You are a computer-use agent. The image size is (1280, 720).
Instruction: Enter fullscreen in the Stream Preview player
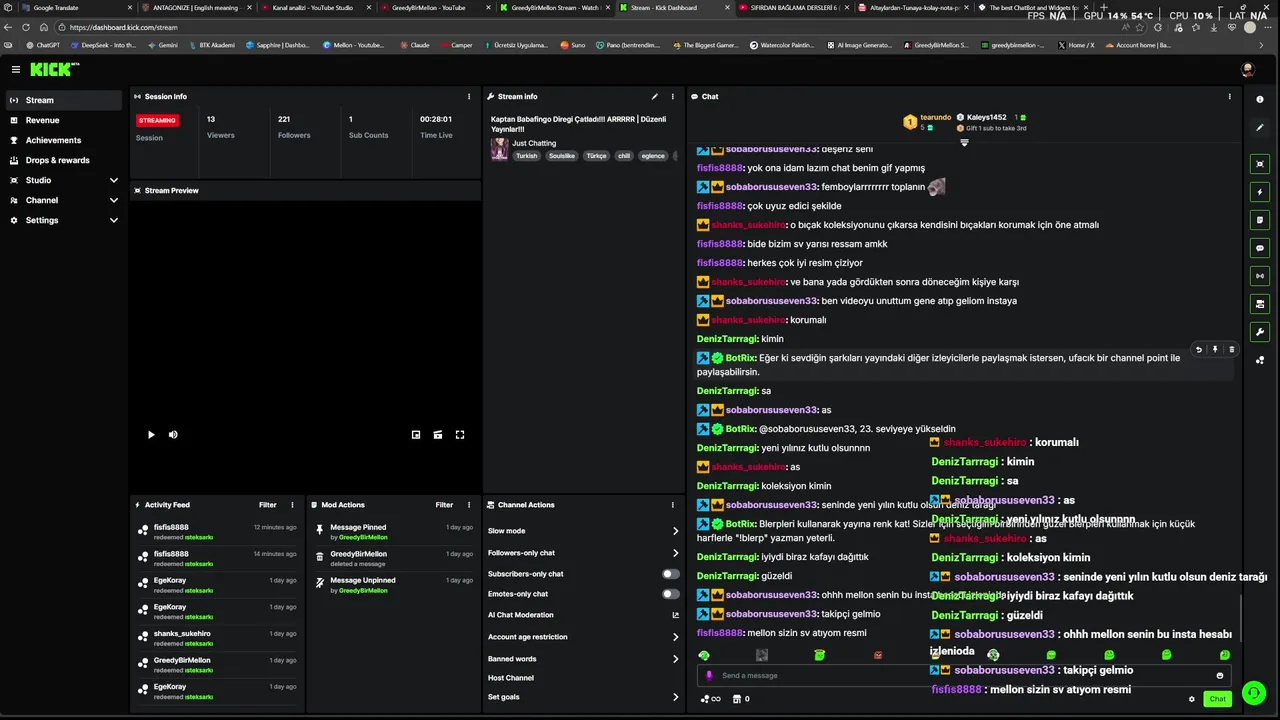[460, 435]
